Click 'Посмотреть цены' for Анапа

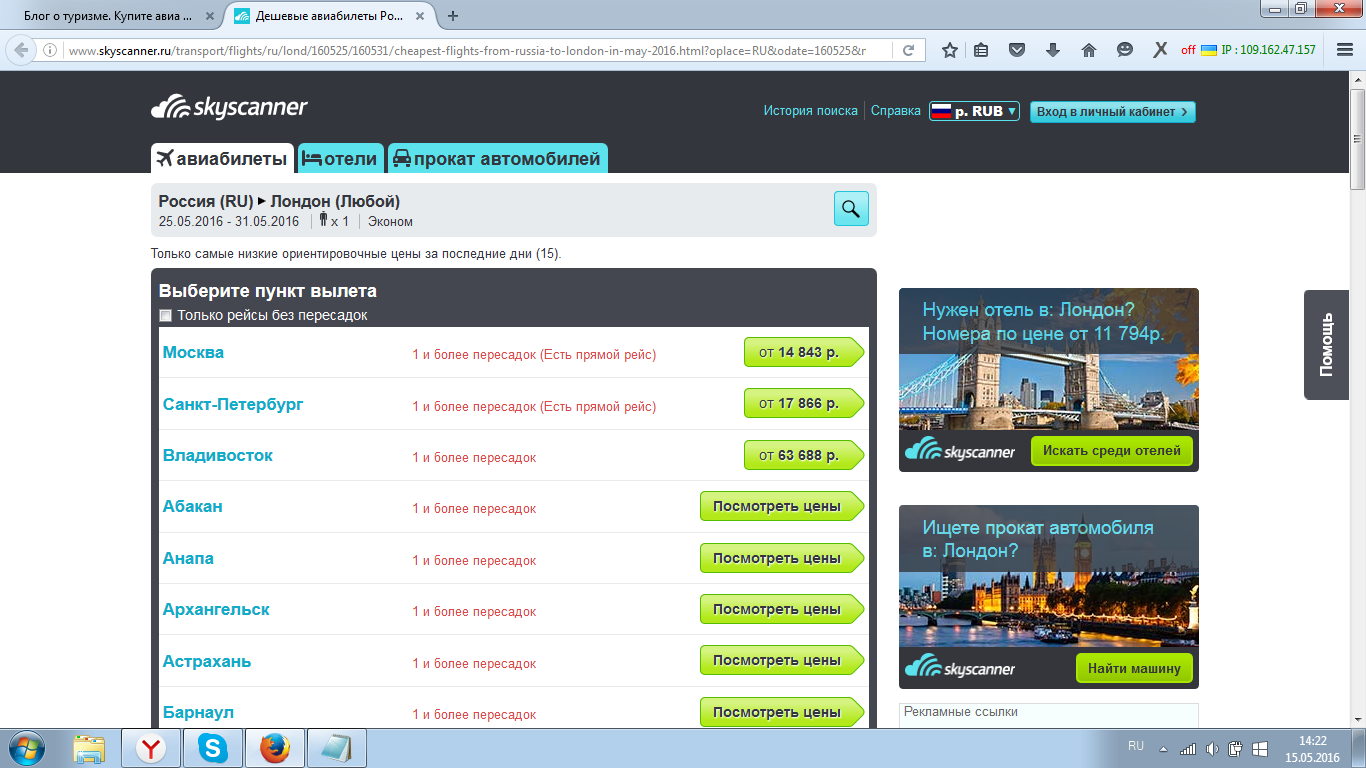click(781, 559)
